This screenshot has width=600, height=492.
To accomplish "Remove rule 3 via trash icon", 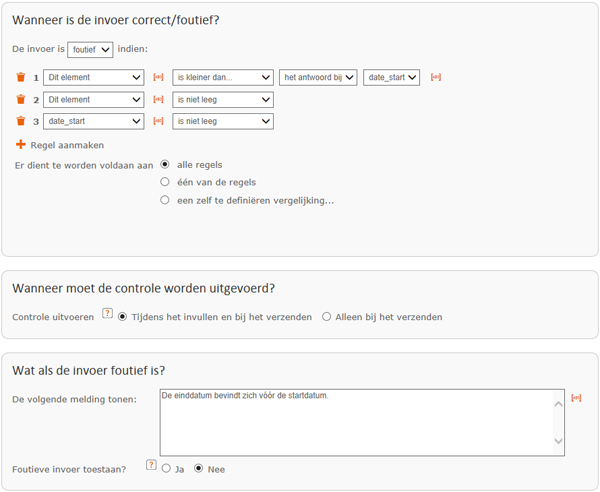I will point(21,121).
